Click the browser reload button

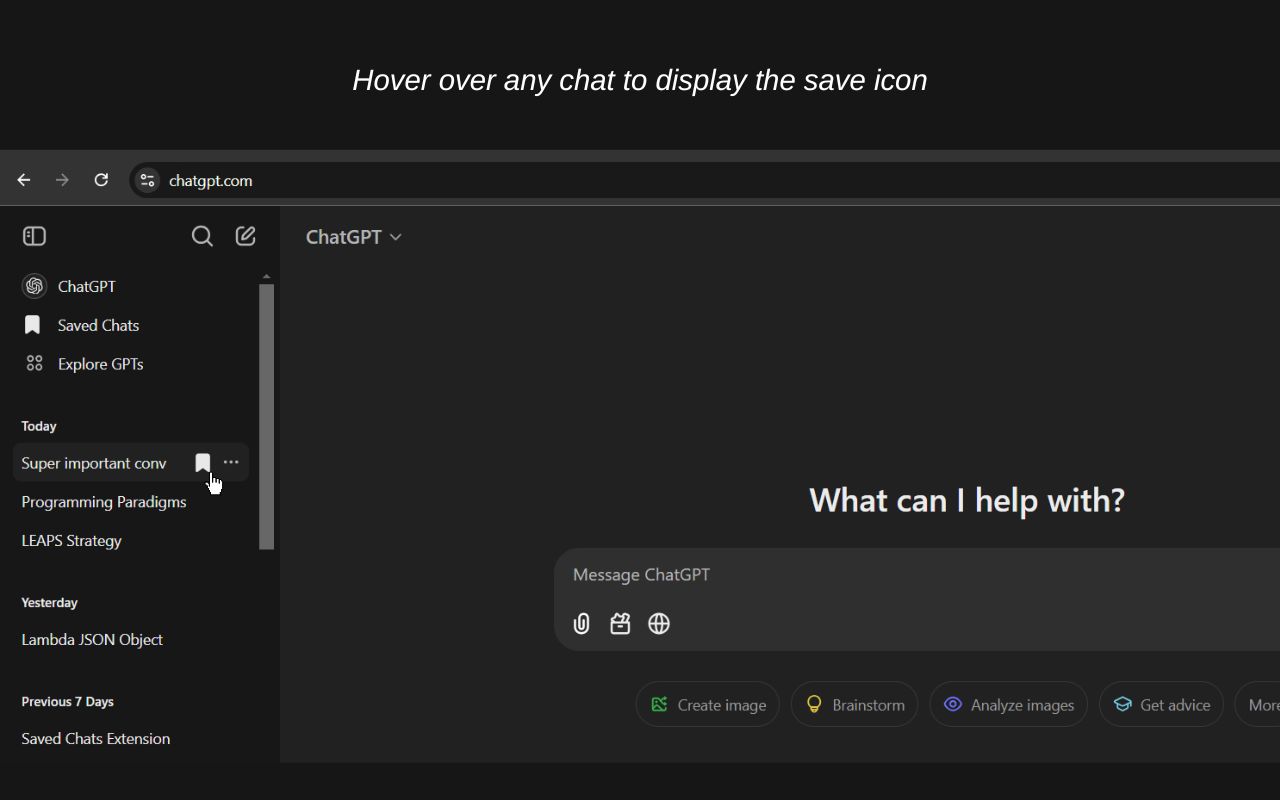pos(100,180)
